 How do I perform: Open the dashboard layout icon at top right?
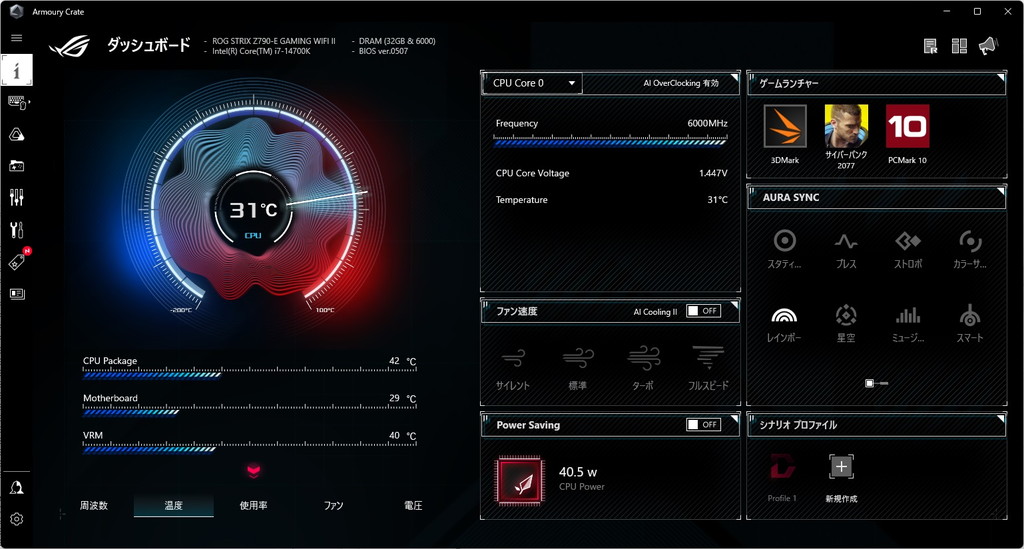click(959, 46)
